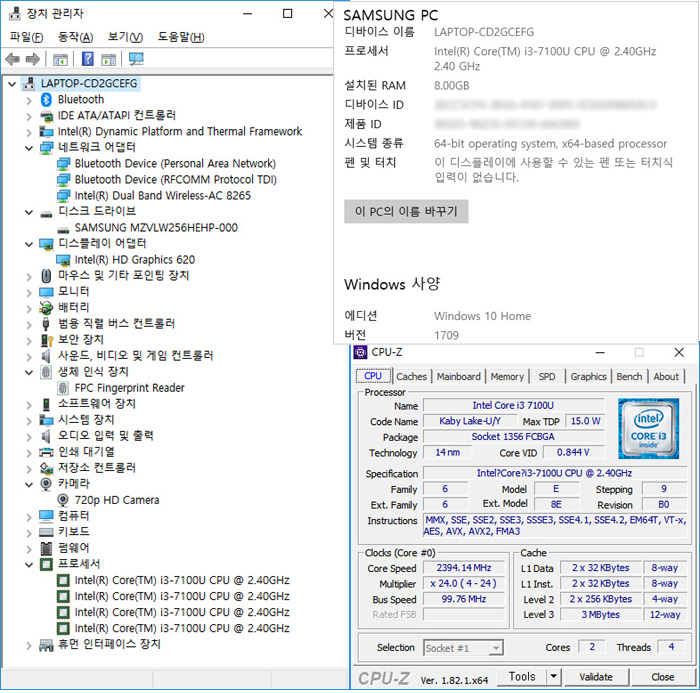Image resolution: width=700 pixels, height=693 pixels.
Task: Maximize the Device Manager window
Action: (288, 14)
